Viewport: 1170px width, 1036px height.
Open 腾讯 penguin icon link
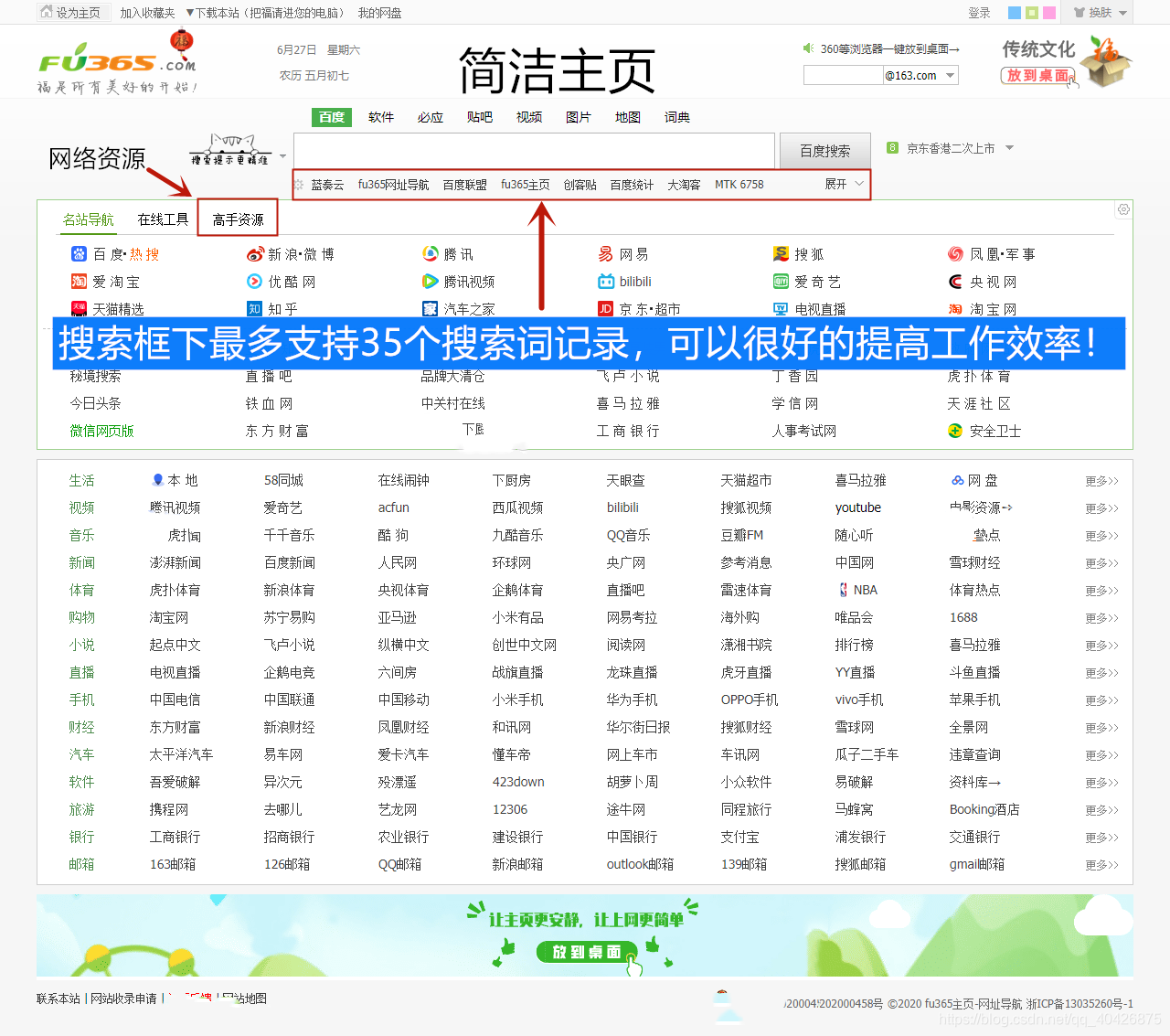[430, 254]
